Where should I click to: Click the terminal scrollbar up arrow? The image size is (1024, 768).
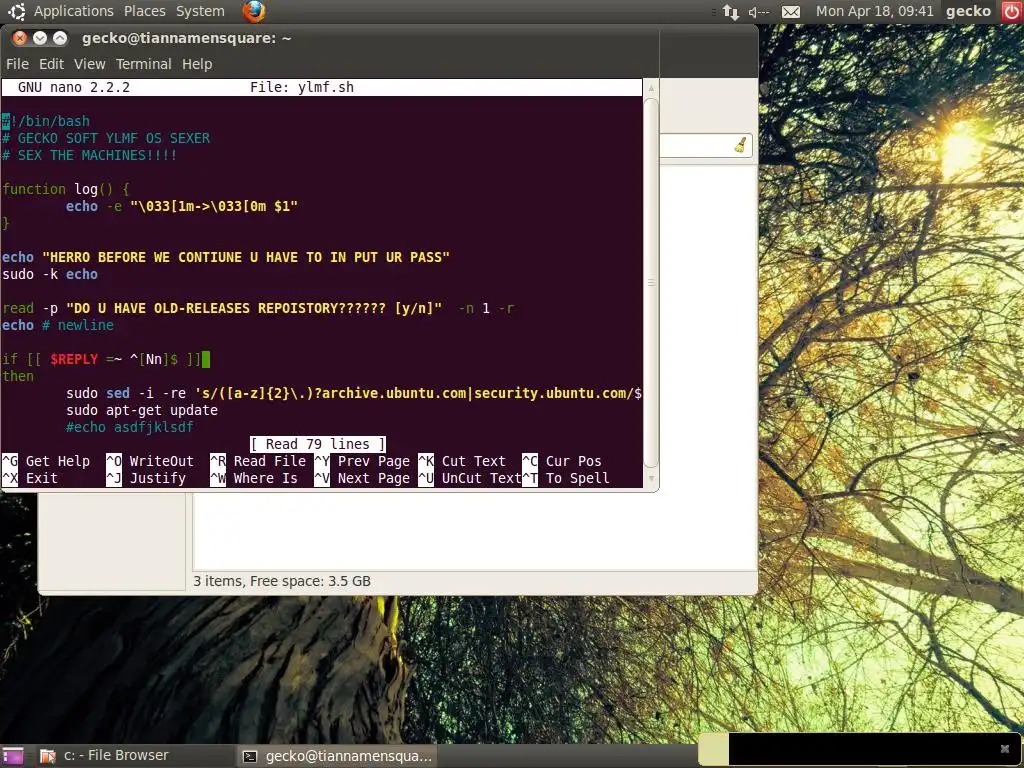pyautogui.click(x=650, y=88)
